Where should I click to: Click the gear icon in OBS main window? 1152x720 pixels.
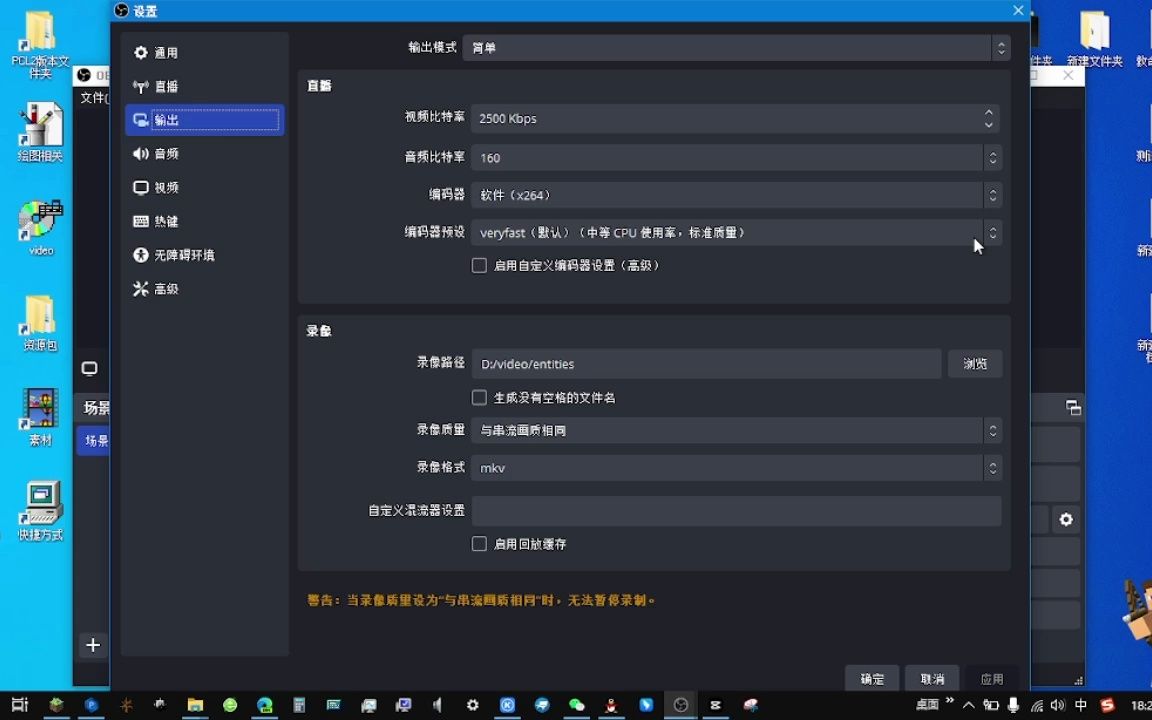(x=1066, y=519)
